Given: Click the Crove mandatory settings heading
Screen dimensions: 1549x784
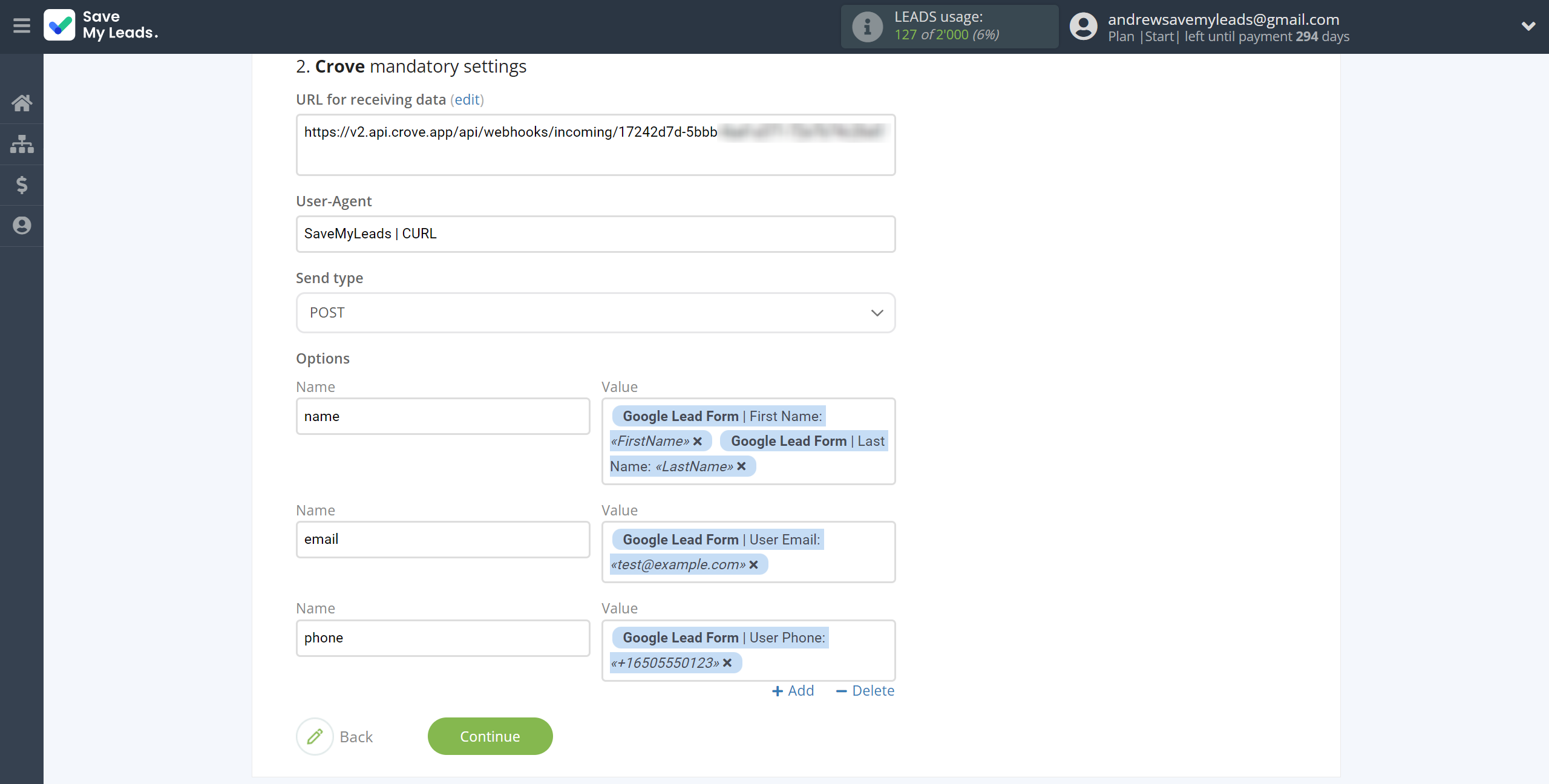Looking at the screenshot, I should coord(411,67).
